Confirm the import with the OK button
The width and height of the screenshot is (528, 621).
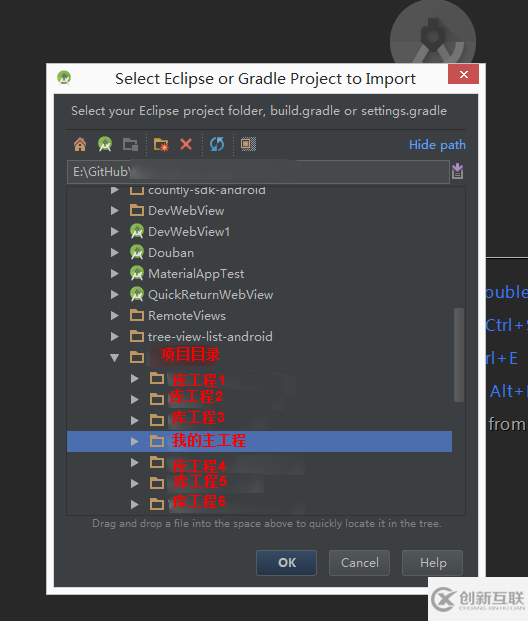286,562
